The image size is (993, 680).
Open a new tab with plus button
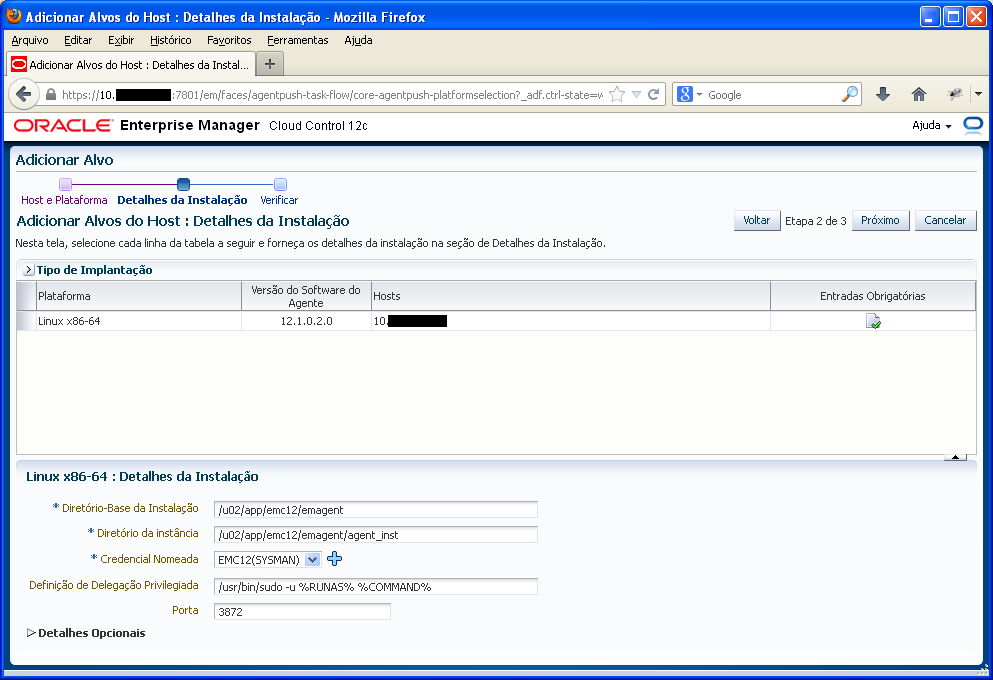tap(270, 64)
